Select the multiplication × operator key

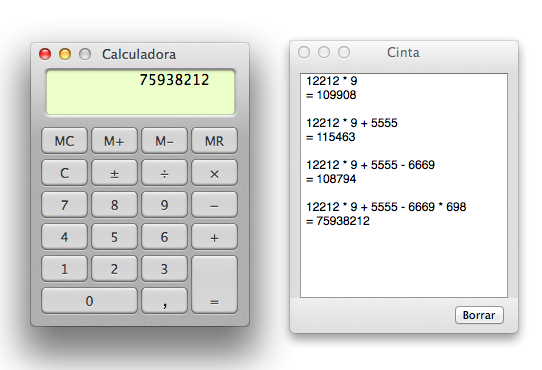pos(214,173)
